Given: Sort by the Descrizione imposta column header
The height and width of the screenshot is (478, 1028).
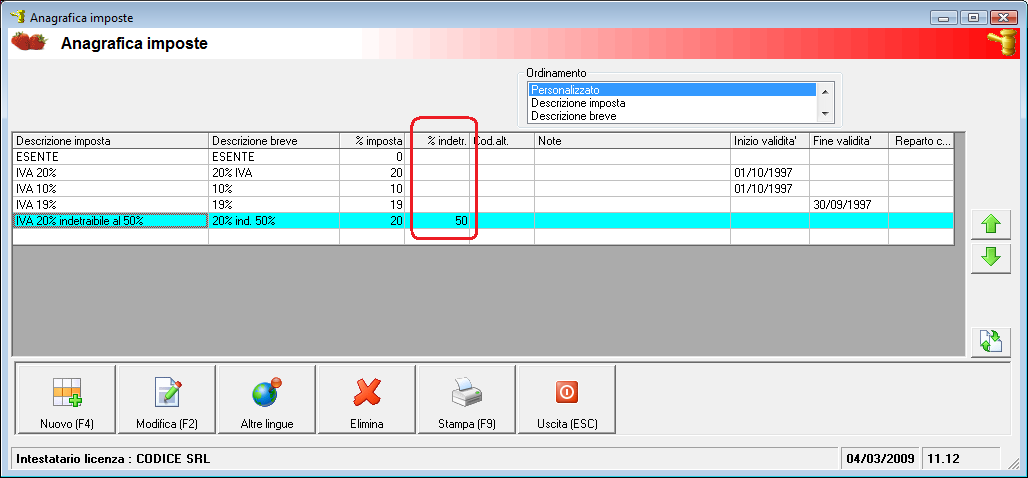Looking at the screenshot, I should (111, 141).
